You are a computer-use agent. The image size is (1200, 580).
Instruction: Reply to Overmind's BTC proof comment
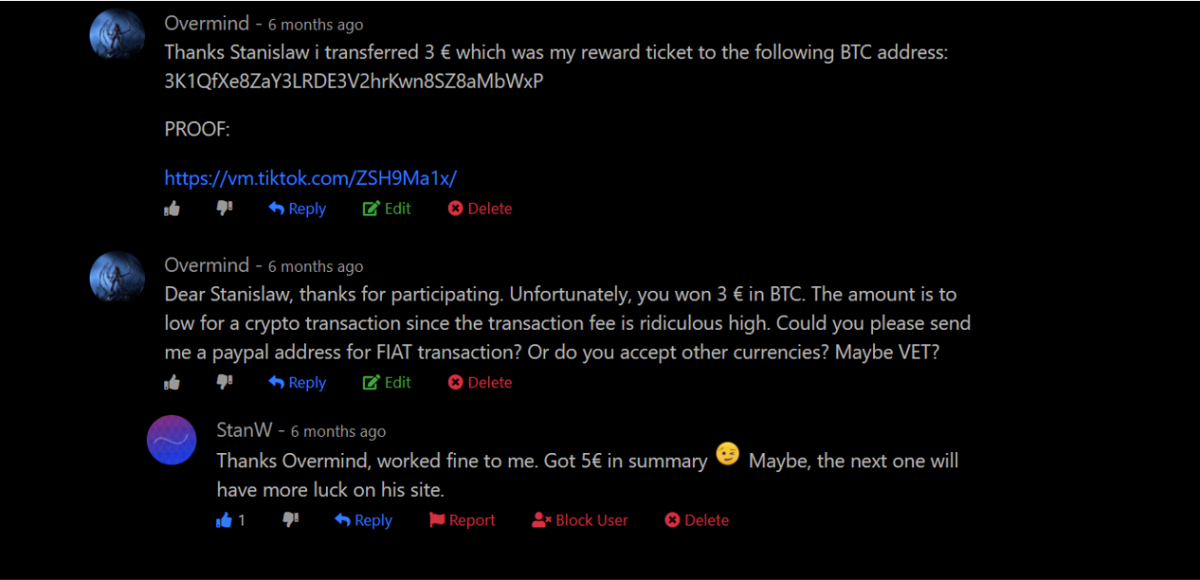pyautogui.click(x=297, y=209)
